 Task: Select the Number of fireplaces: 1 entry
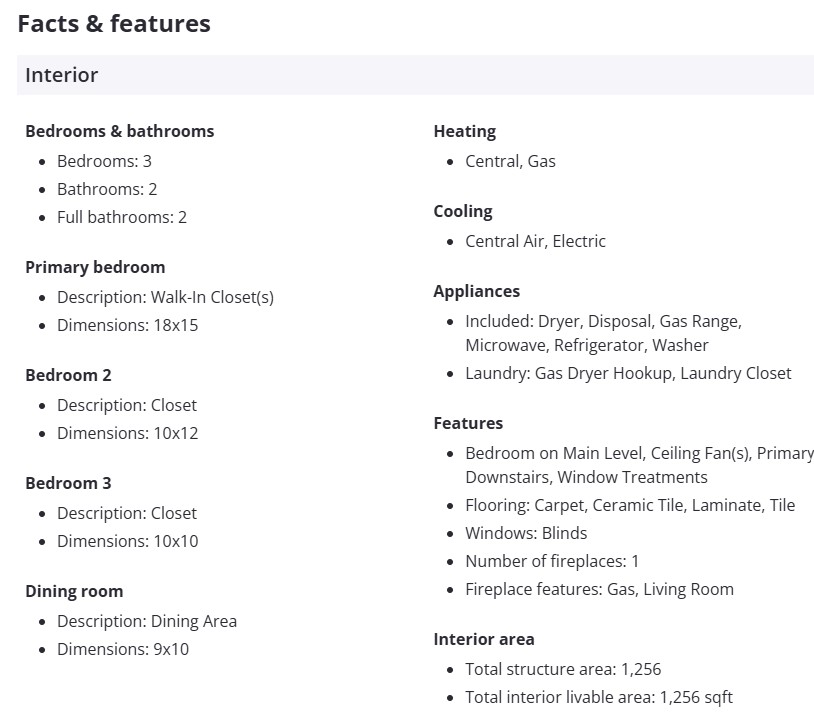(x=552, y=561)
